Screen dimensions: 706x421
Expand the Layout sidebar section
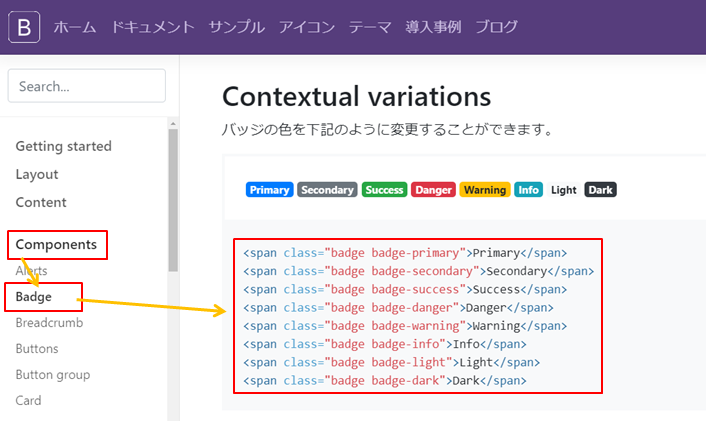(37, 174)
